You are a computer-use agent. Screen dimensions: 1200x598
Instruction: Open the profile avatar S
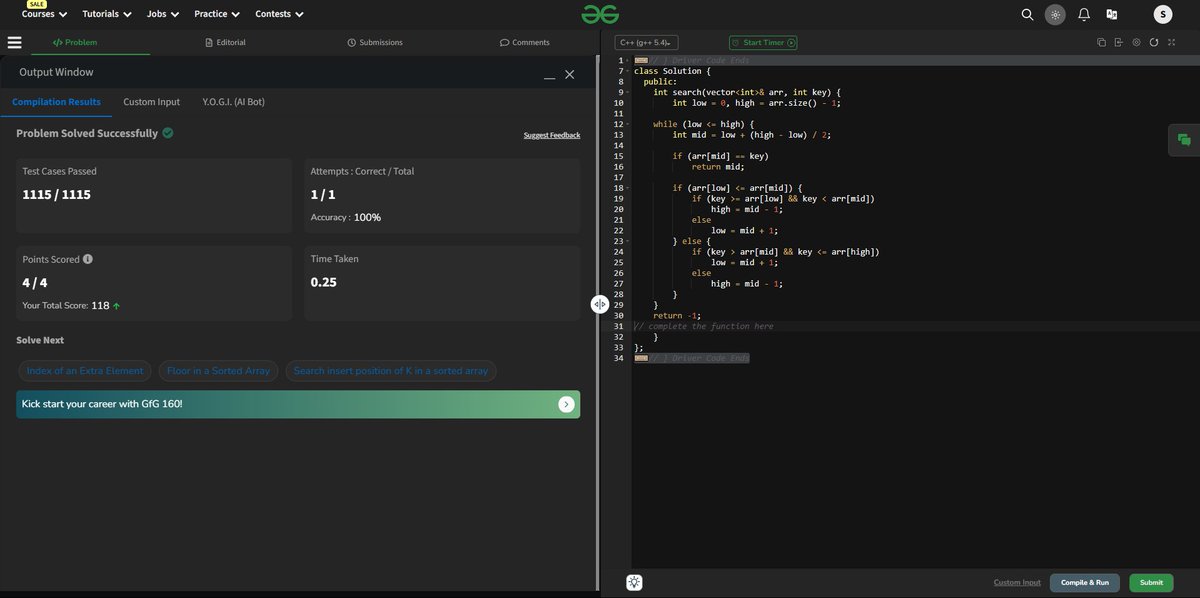[x=1162, y=14]
